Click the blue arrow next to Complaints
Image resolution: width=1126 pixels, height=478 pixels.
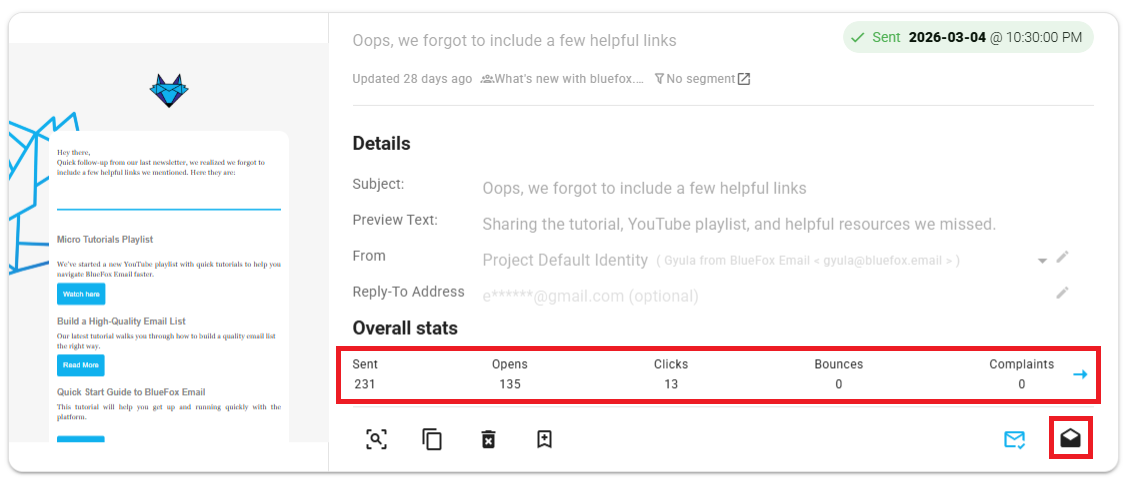click(1080, 374)
